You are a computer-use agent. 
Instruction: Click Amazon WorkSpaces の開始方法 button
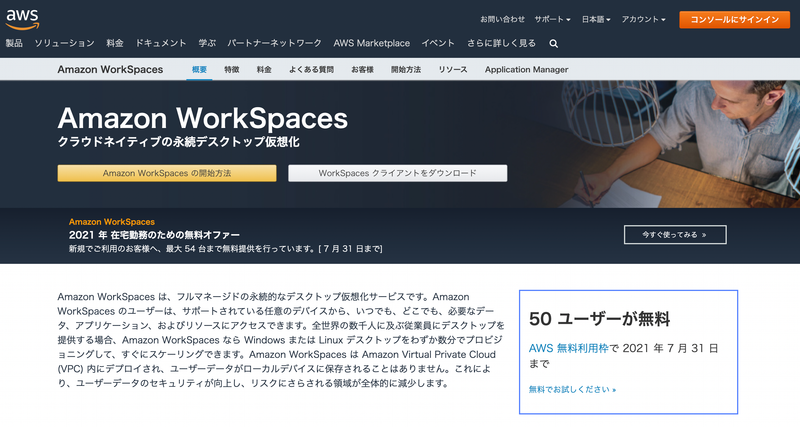click(167, 173)
